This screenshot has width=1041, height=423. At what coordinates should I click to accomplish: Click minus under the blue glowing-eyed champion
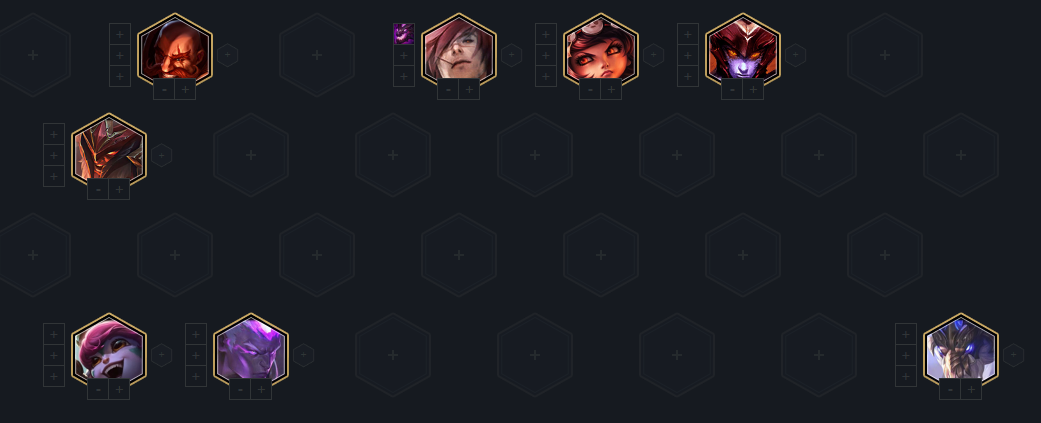pos(950,389)
